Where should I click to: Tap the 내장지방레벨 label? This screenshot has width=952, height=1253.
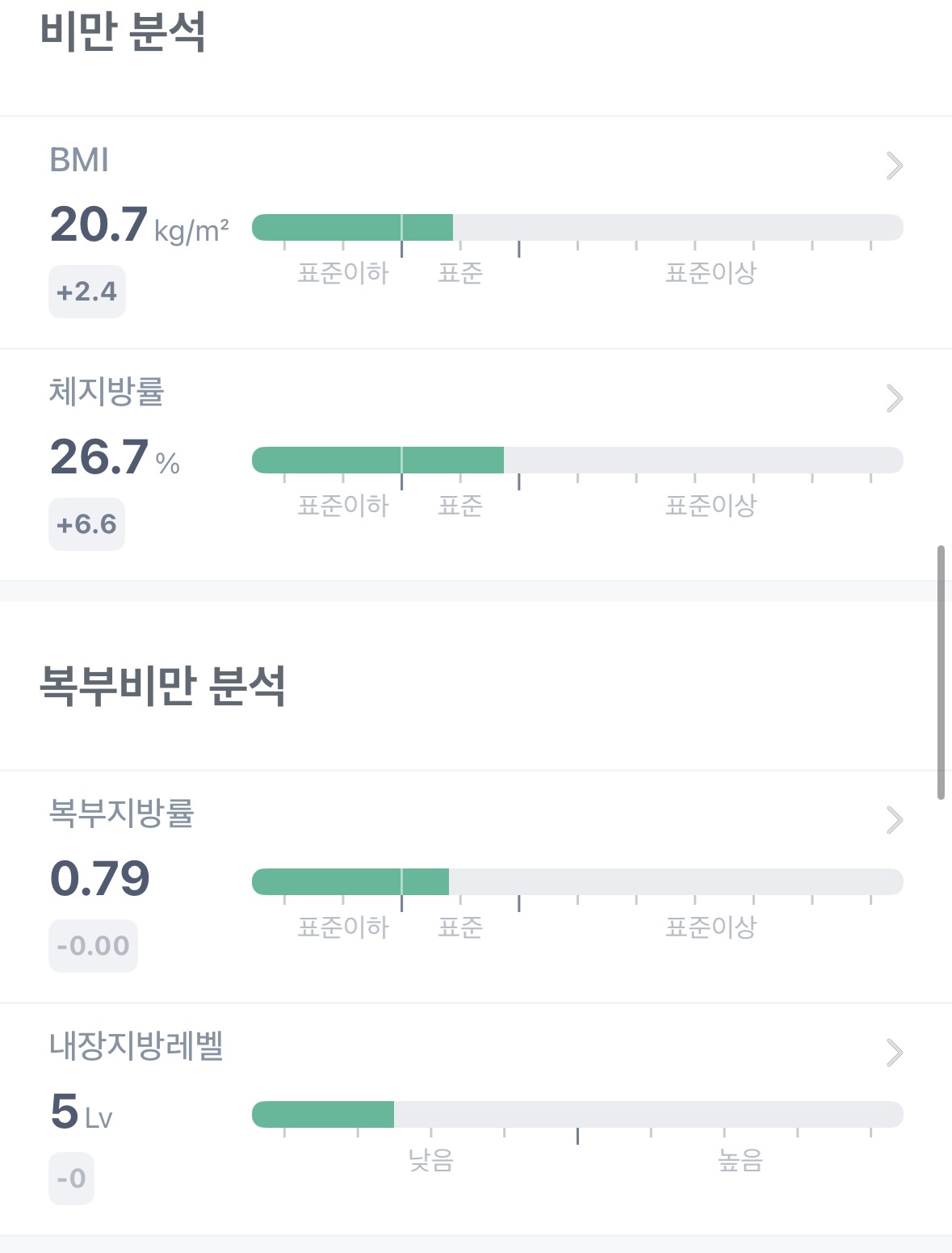136,1045
